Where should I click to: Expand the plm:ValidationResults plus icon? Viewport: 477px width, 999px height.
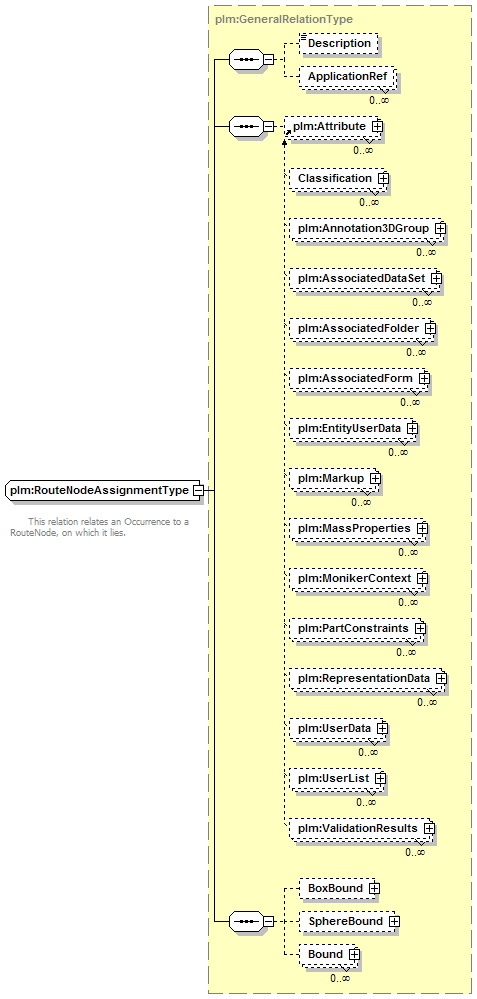(429, 828)
